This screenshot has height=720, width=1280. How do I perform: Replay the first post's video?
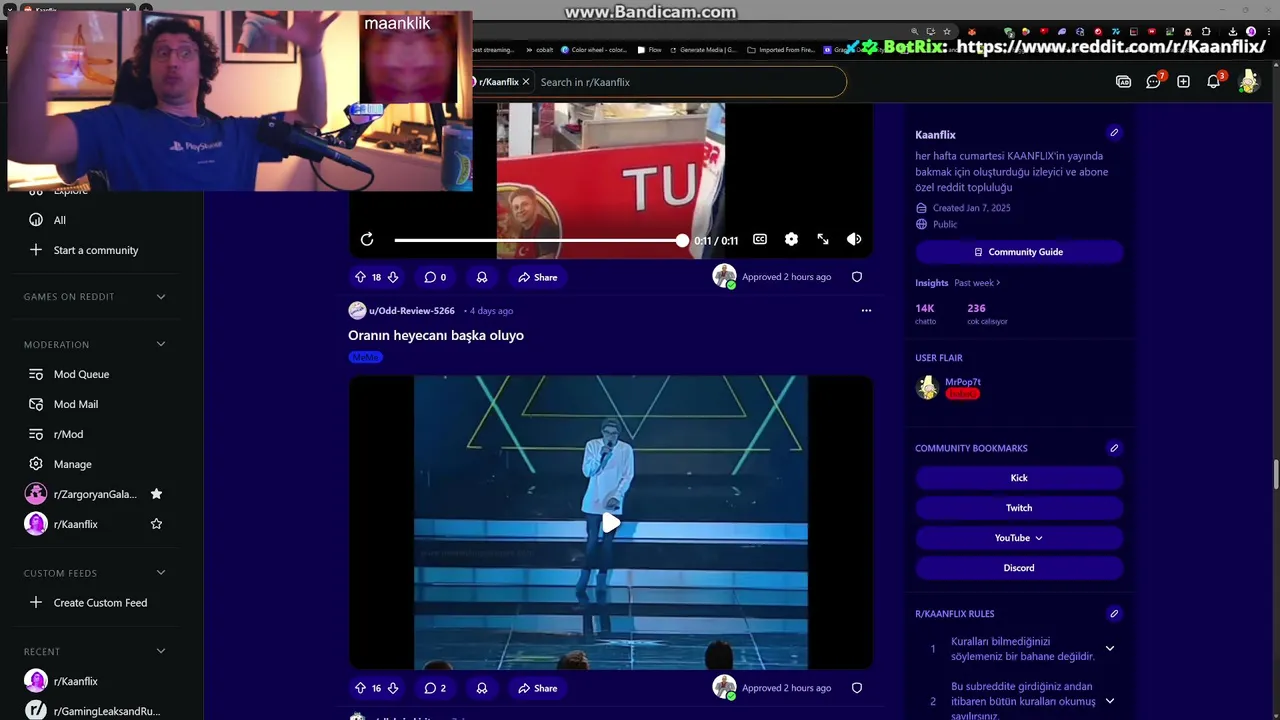tap(367, 239)
